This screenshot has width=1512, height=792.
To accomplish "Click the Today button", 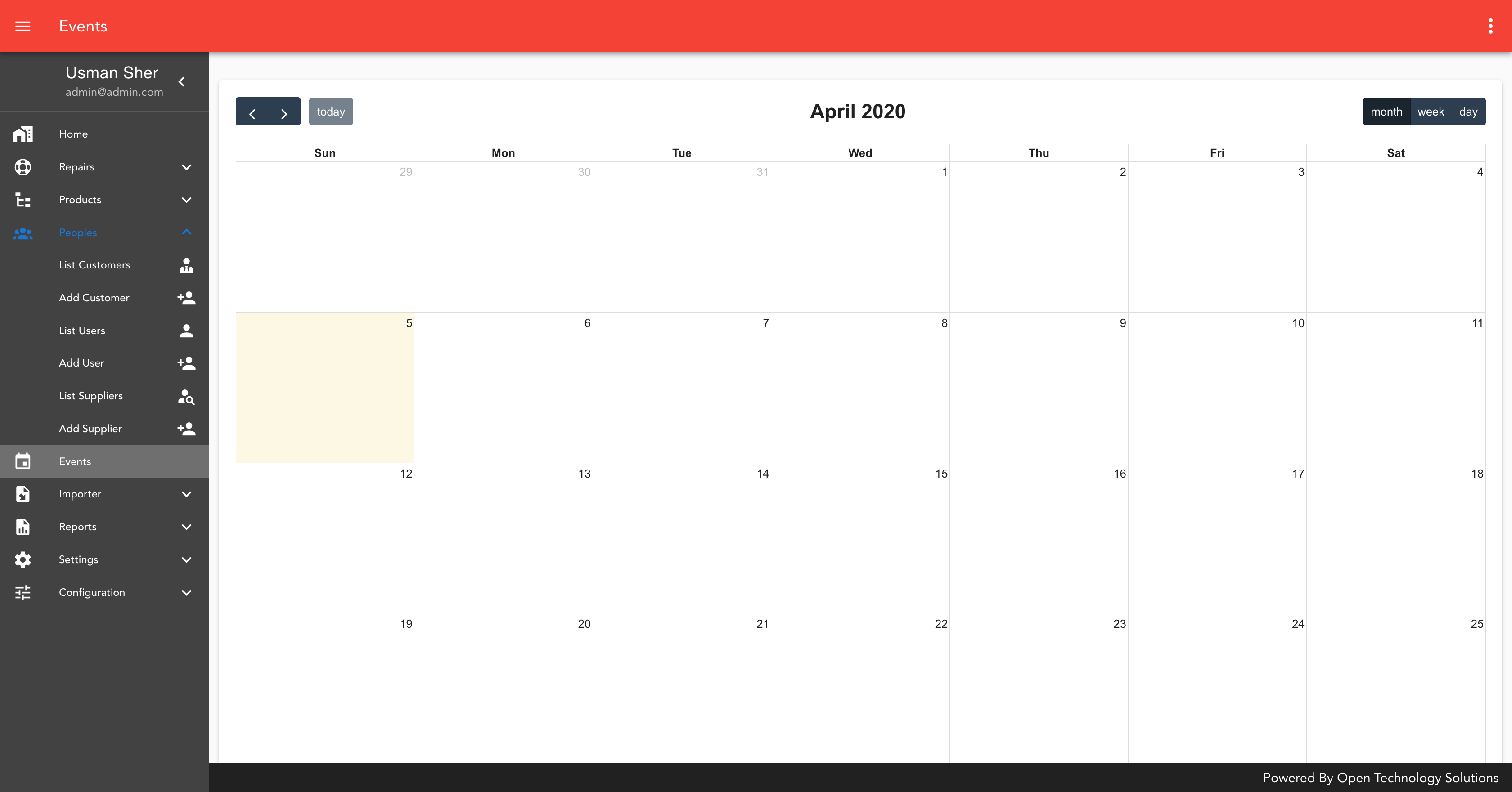I will [331, 111].
